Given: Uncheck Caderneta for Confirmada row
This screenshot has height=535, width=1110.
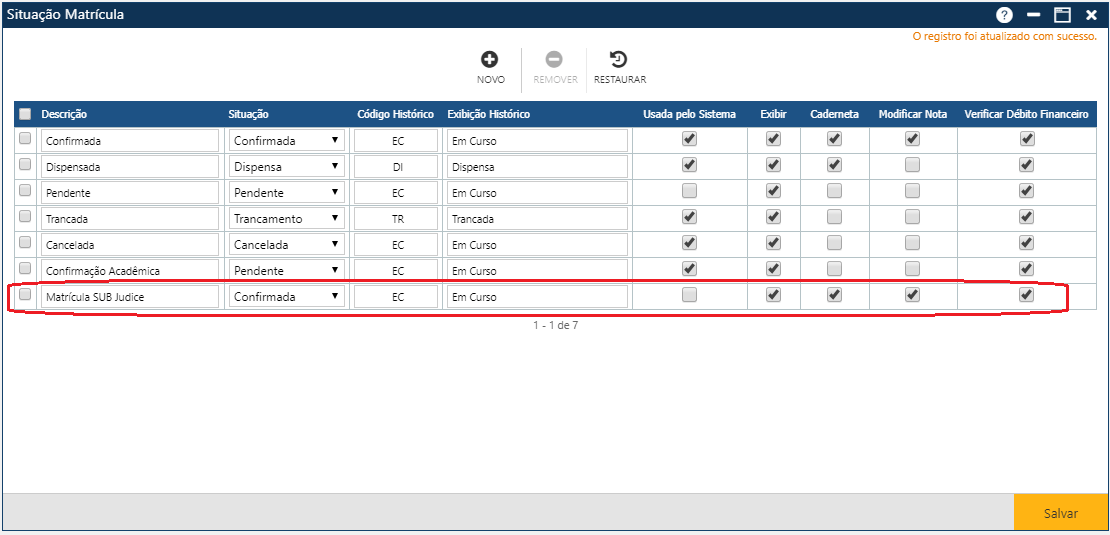Looking at the screenshot, I should click(834, 139).
